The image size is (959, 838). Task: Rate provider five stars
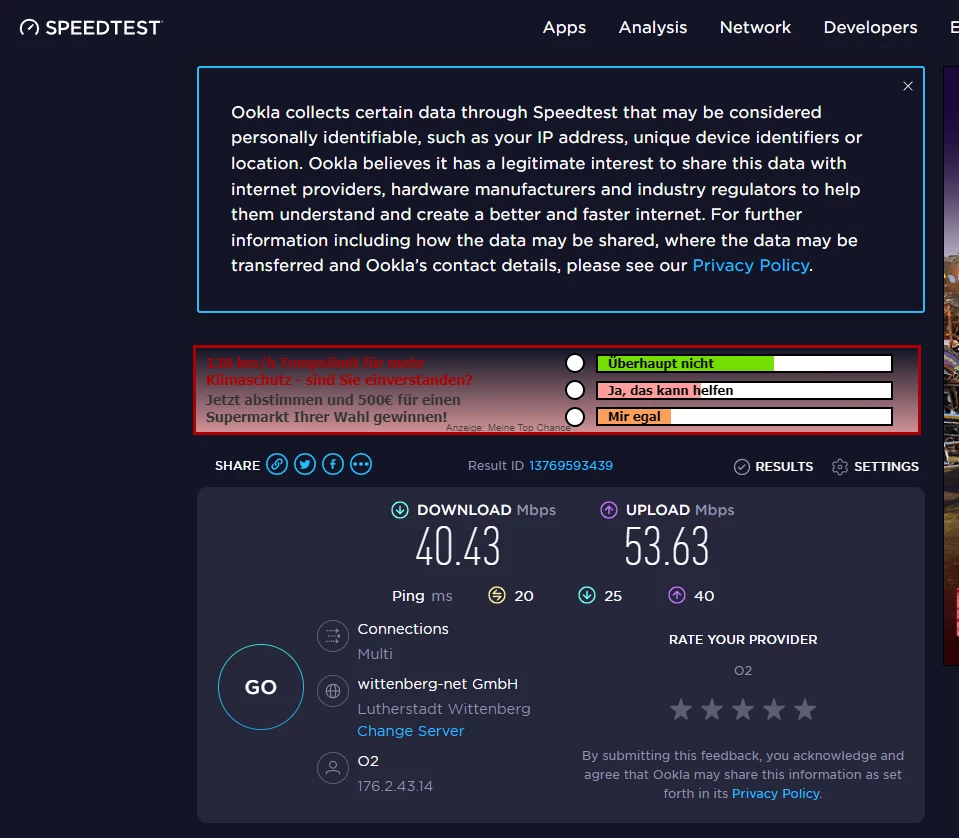coord(805,710)
